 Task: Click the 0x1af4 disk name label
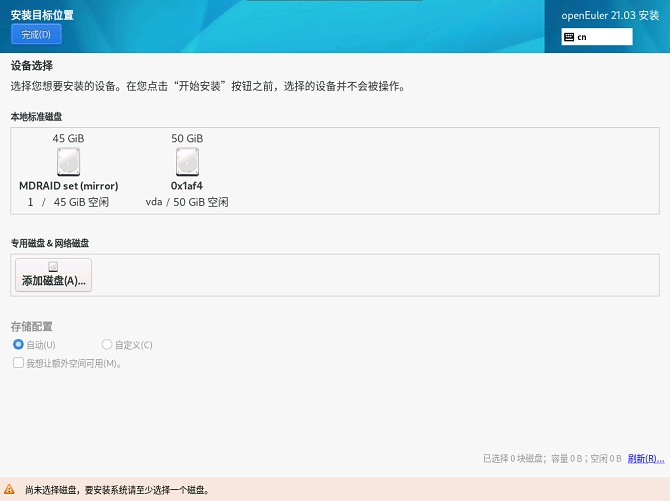[x=187, y=186]
